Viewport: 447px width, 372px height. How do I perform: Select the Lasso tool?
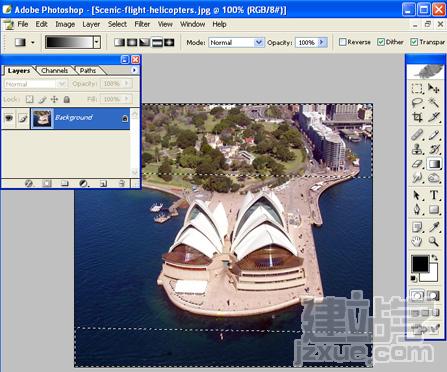(417, 103)
